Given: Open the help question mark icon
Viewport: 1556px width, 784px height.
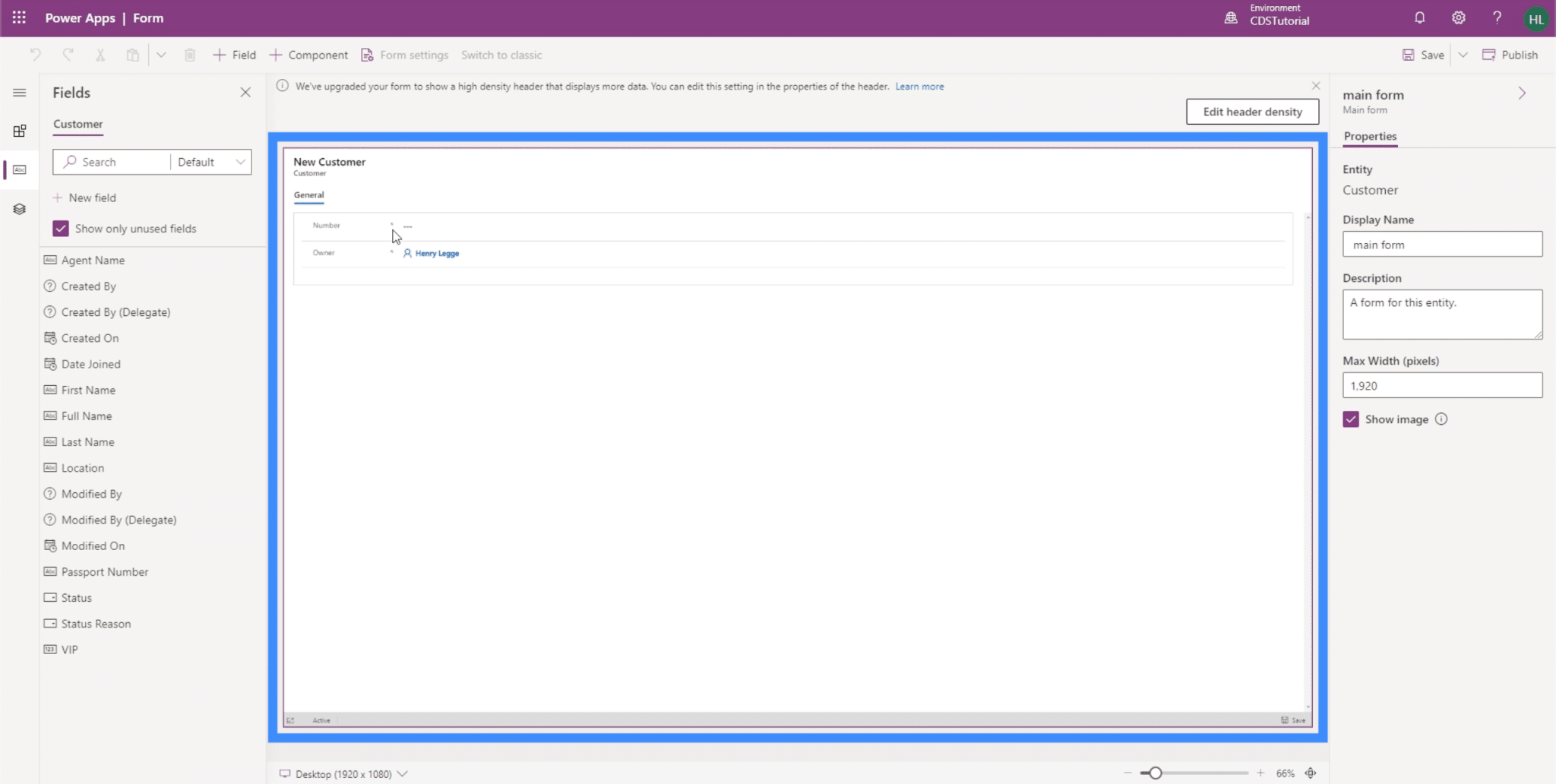Looking at the screenshot, I should pos(1497,17).
